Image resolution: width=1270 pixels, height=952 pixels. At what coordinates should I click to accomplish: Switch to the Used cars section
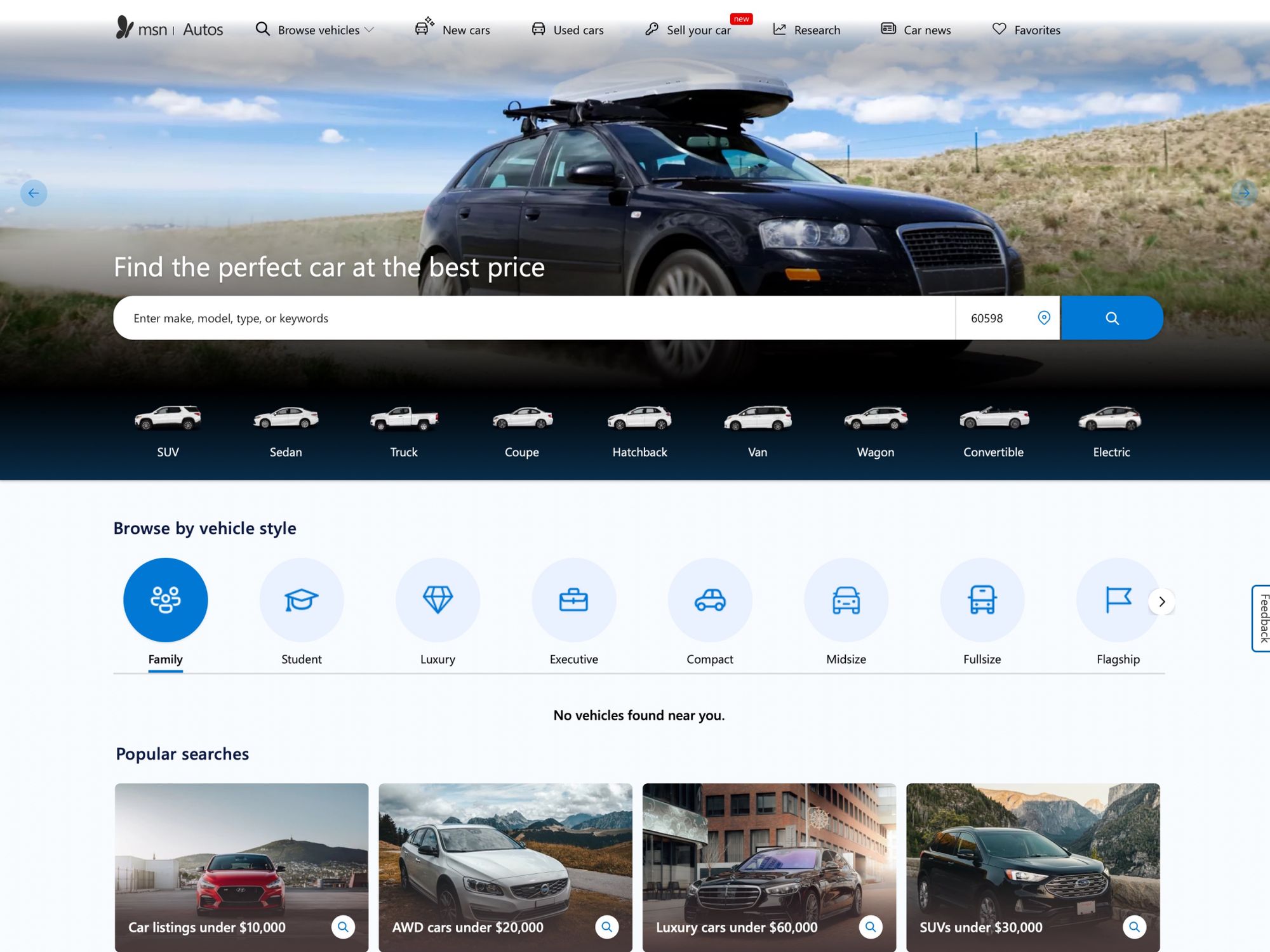click(x=567, y=29)
